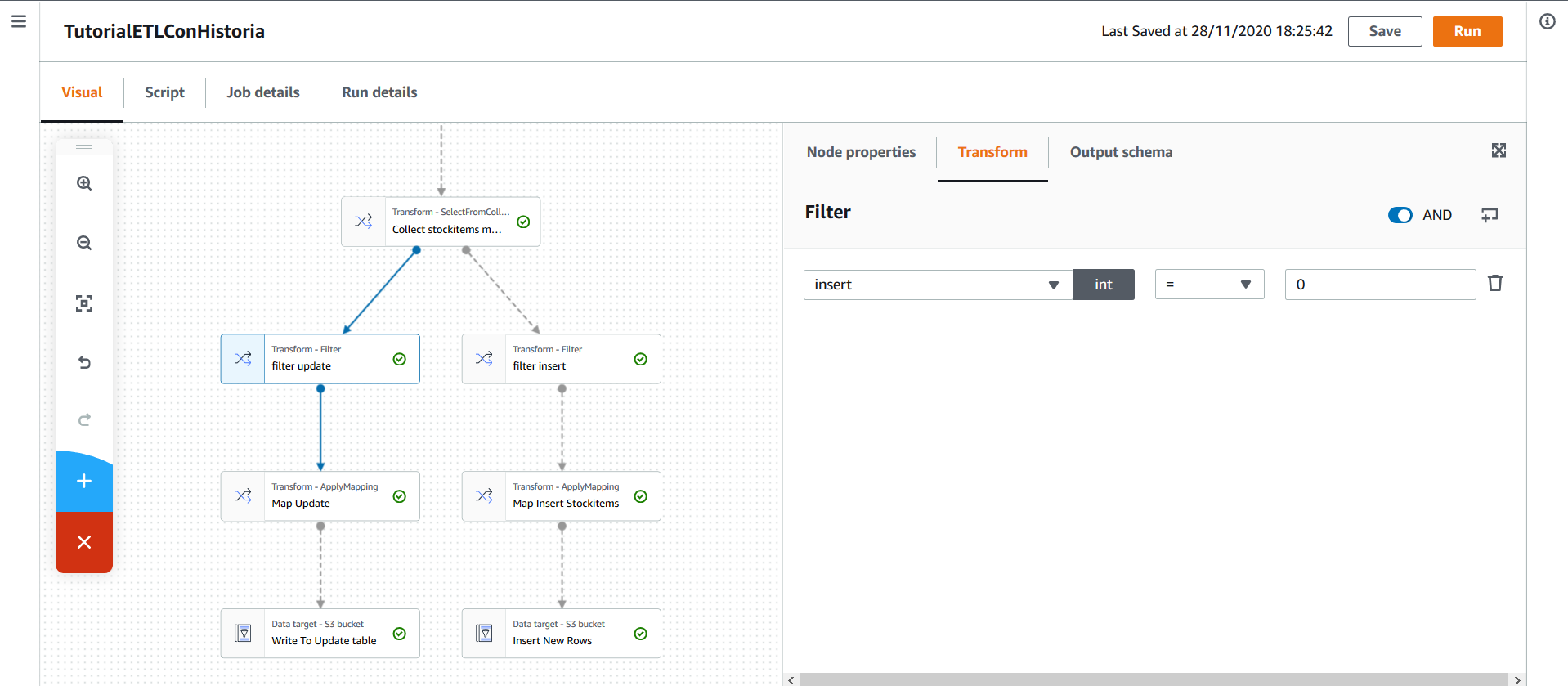Screen dimensions: 1568x686
Task: Click the Insert New Rows status checkmark
Action: [x=641, y=634]
